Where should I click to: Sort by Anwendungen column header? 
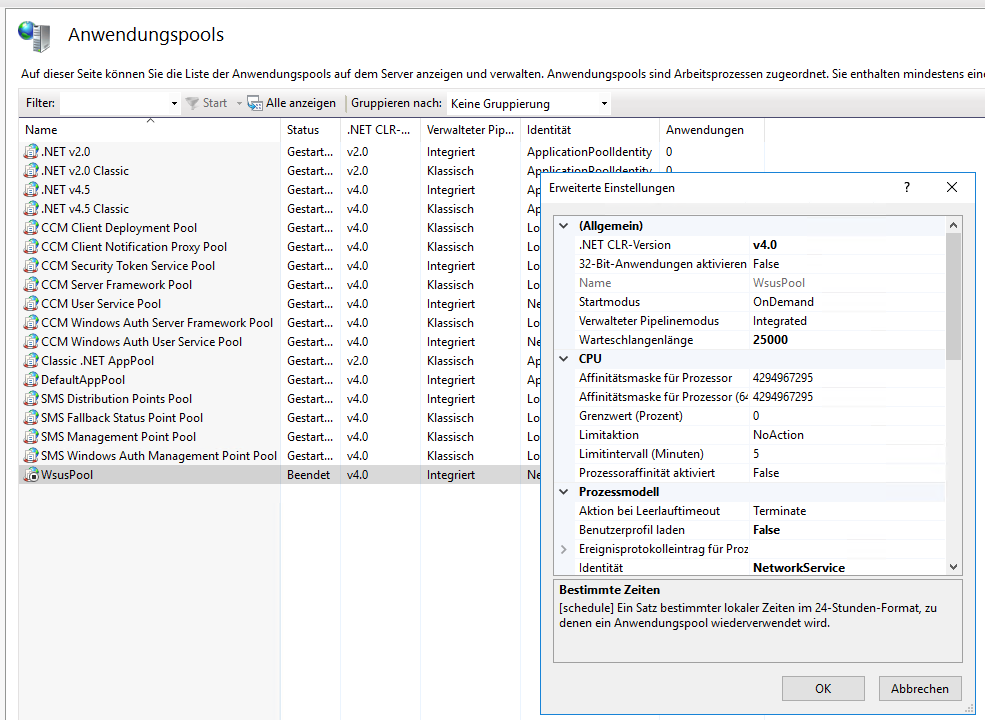tap(712, 129)
